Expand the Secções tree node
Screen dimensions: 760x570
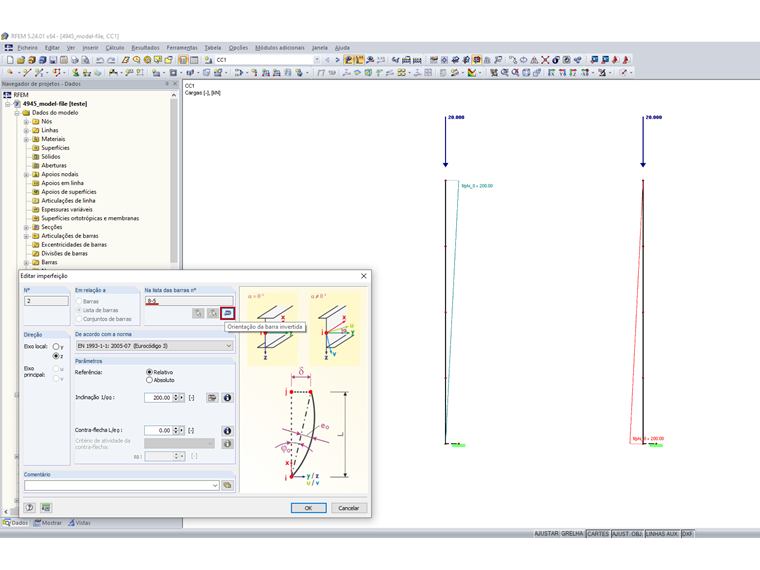[x=27, y=227]
